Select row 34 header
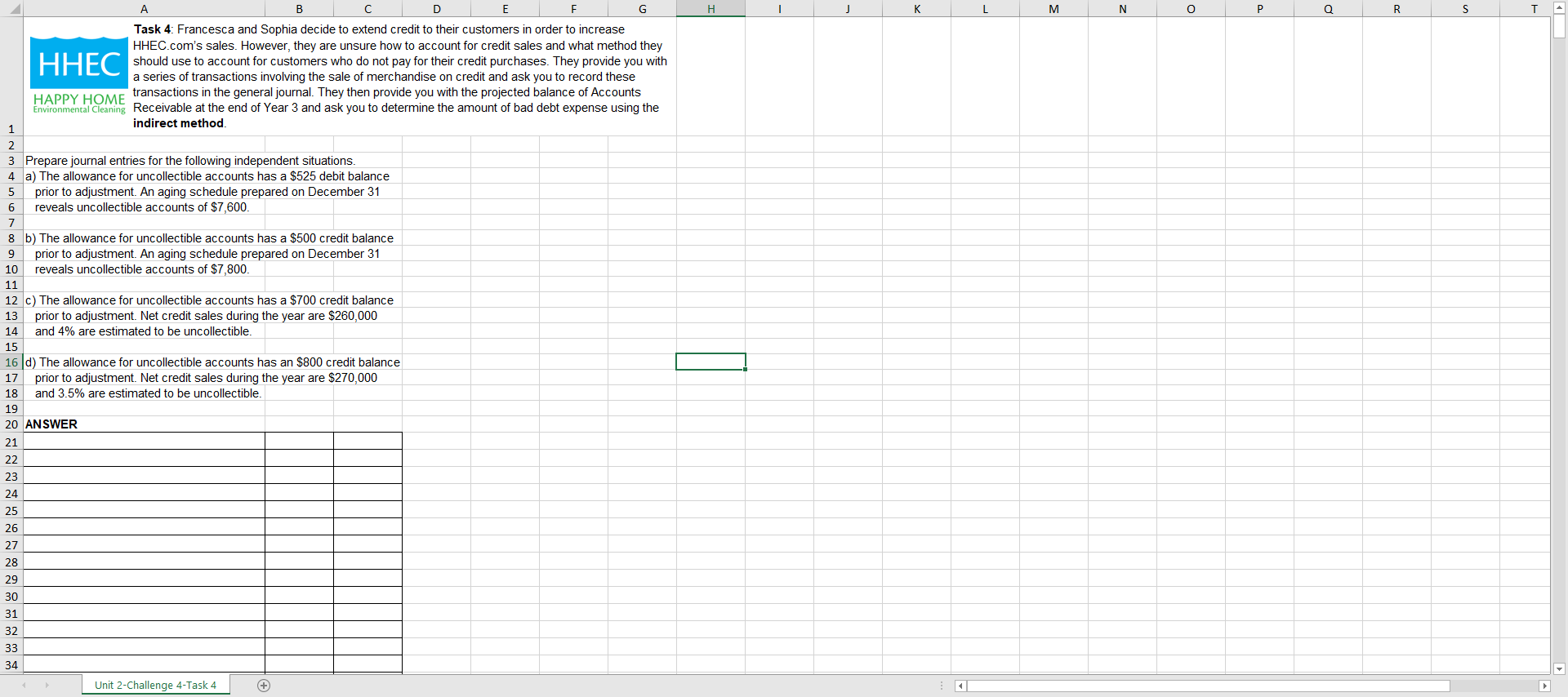This screenshot has width=1568, height=697. pyautogui.click(x=11, y=664)
